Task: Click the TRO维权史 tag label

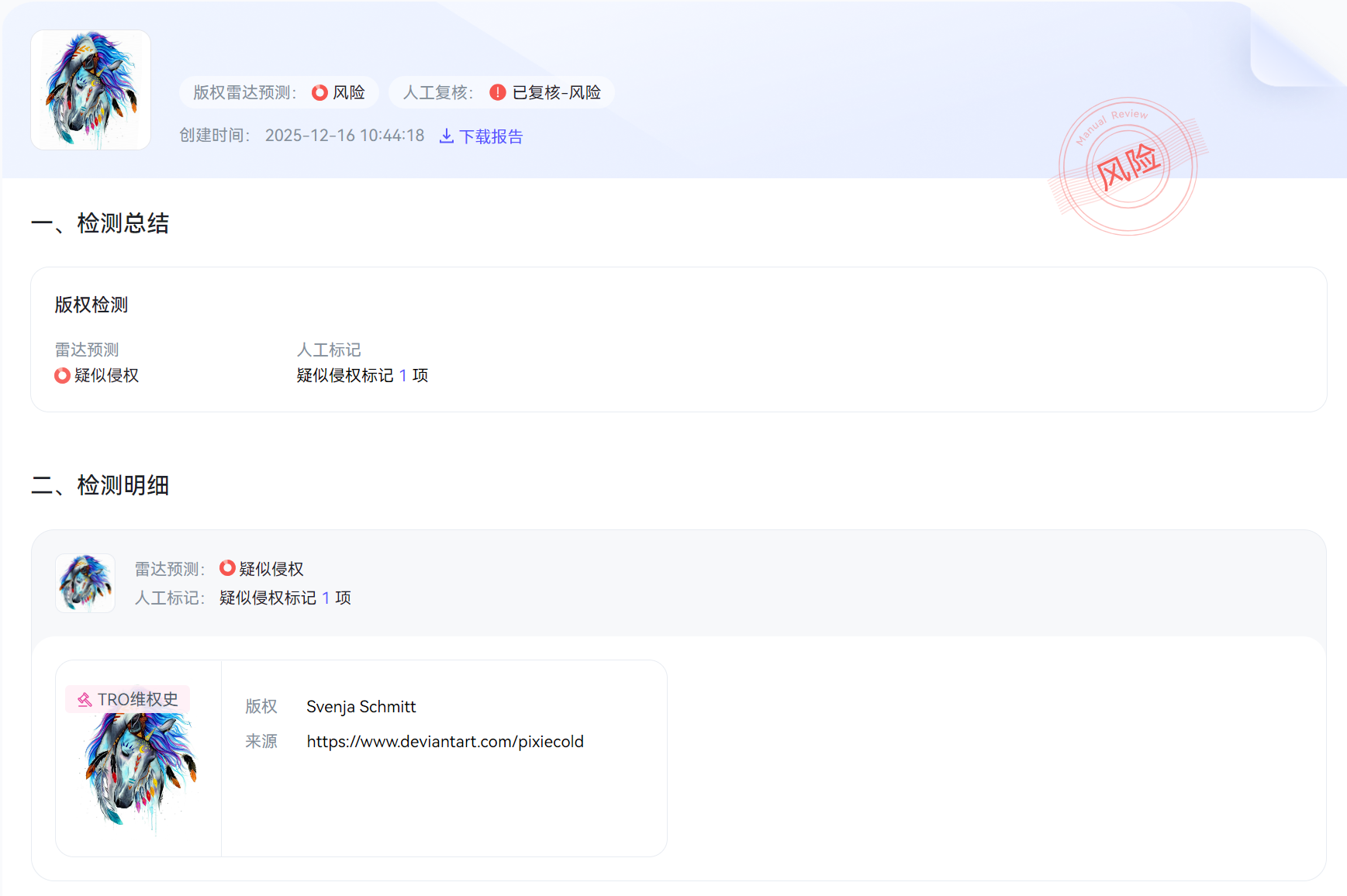Action: pyautogui.click(x=137, y=699)
